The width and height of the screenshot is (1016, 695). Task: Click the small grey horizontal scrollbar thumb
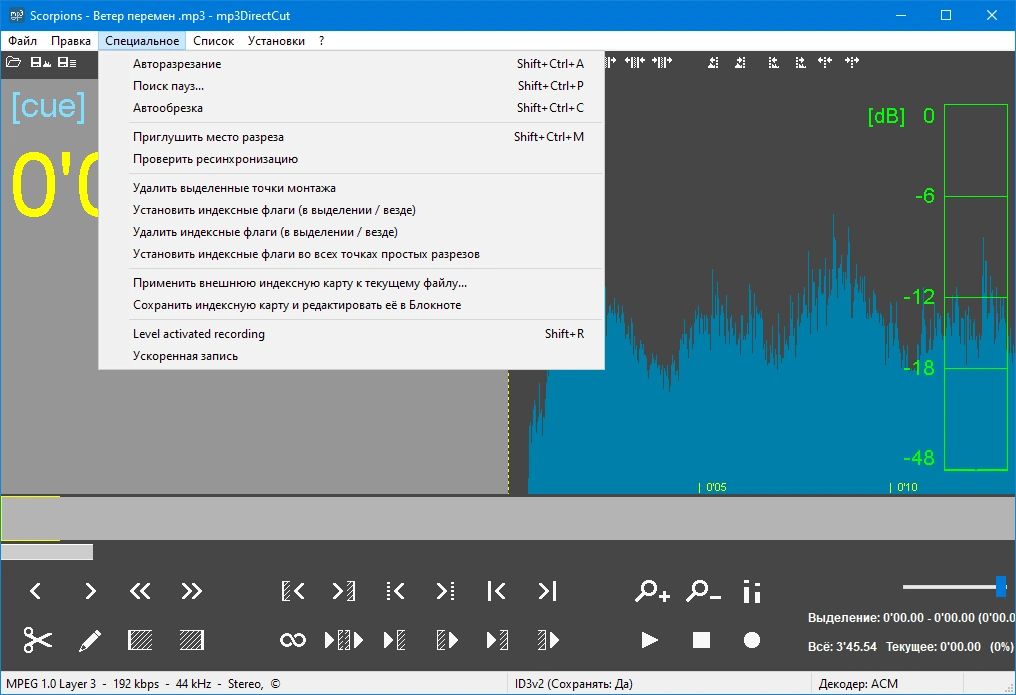47,552
